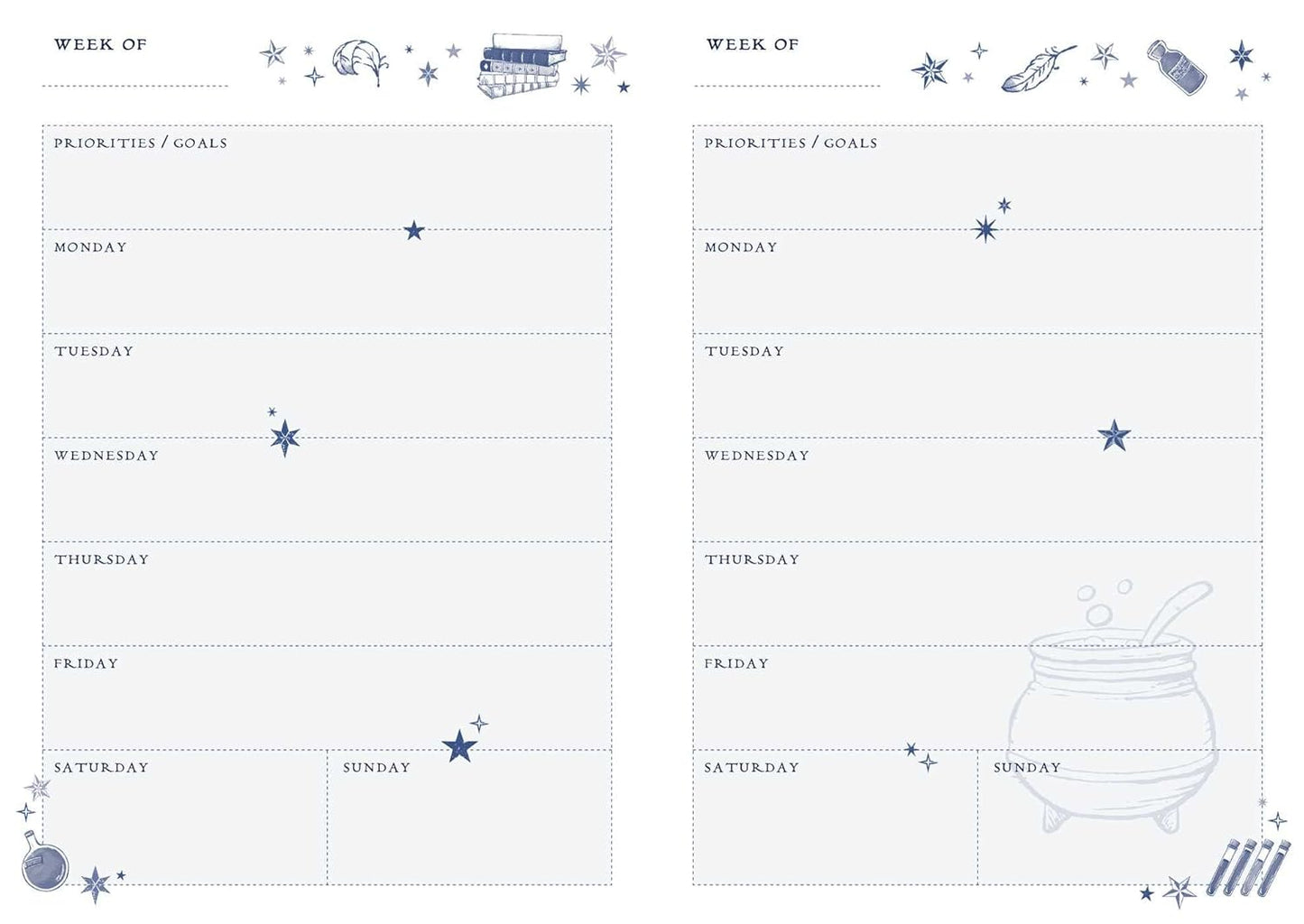Click the stack of books illustration
This screenshot has height=924, width=1304.
[x=523, y=65]
